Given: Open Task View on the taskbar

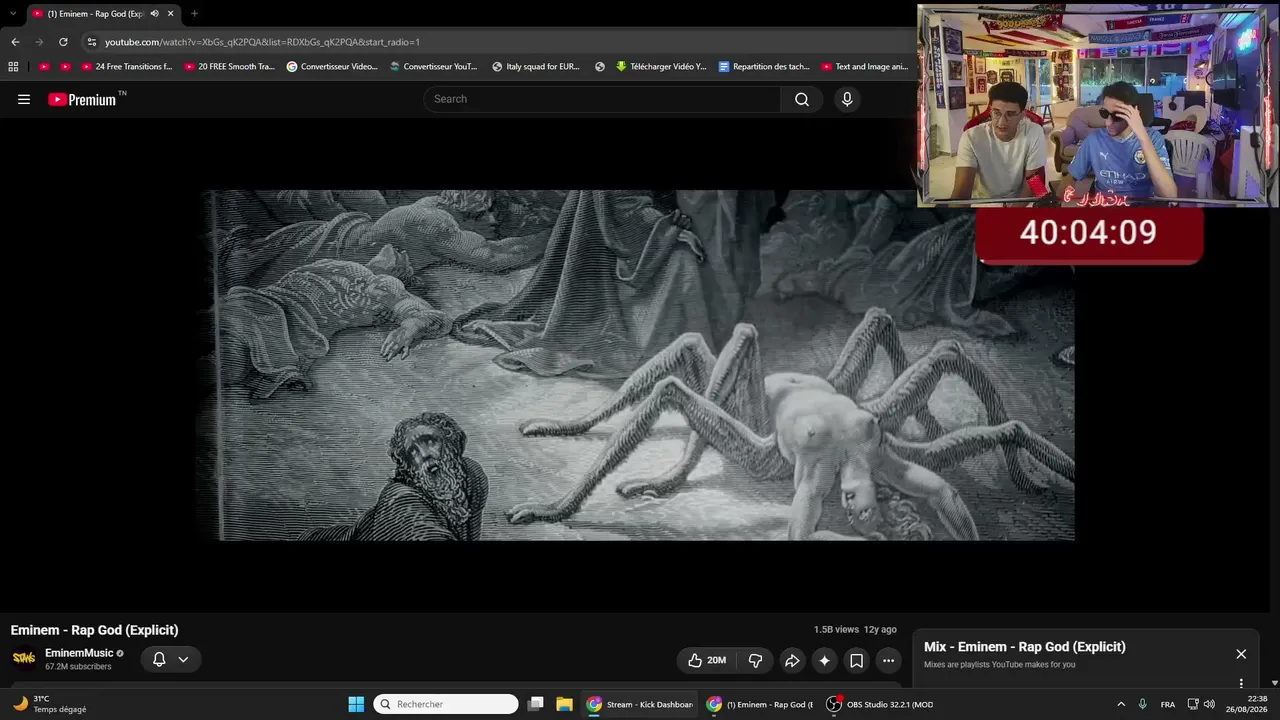Looking at the screenshot, I should 536,704.
